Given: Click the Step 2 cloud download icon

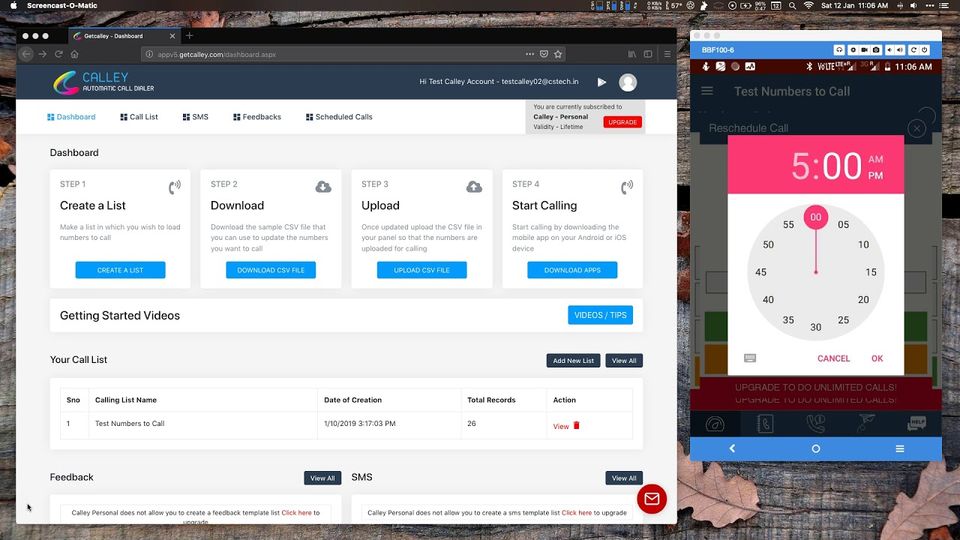Looking at the screenshot, I should [323, 187].
